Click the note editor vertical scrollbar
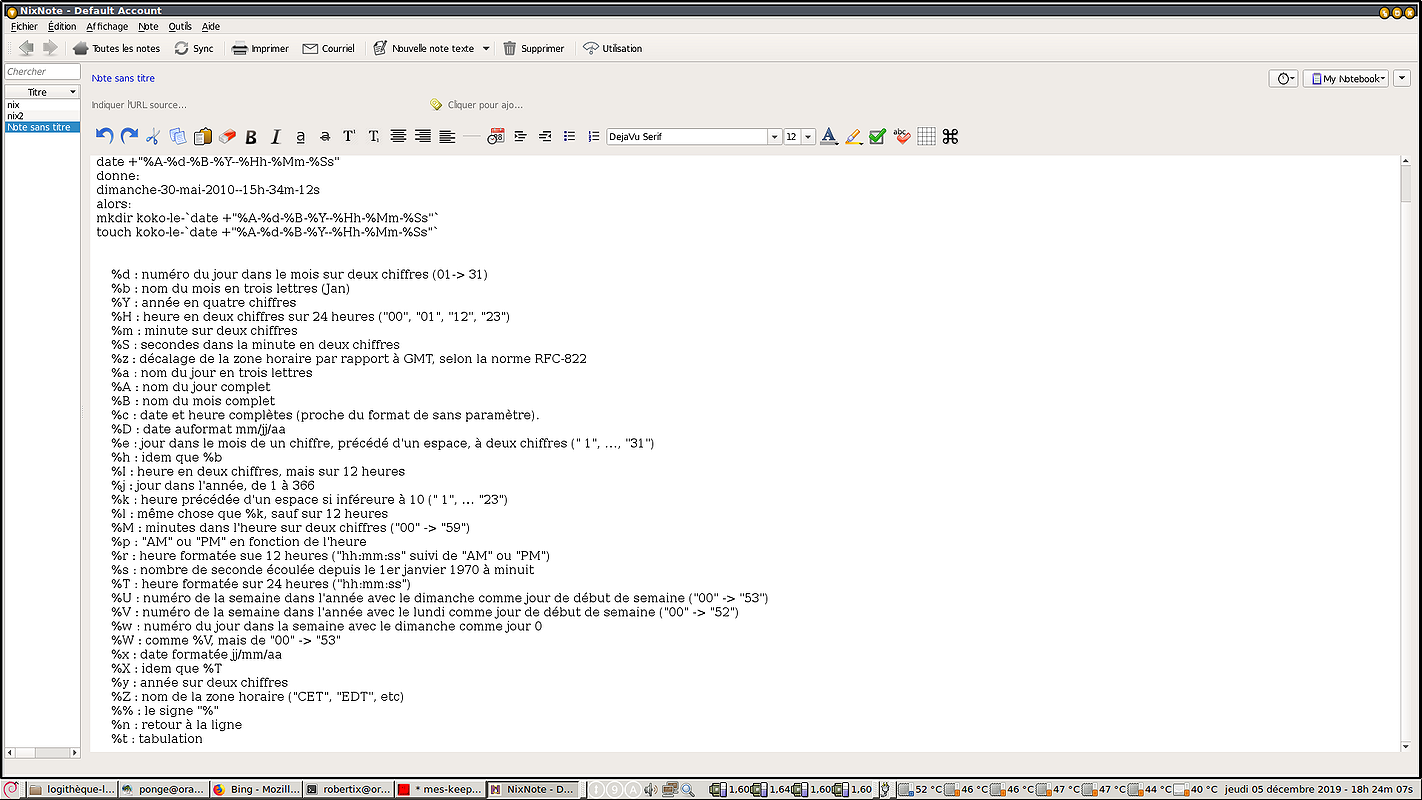The width and height of the screenshot is (1422, 800). [x=1406, y=452]
